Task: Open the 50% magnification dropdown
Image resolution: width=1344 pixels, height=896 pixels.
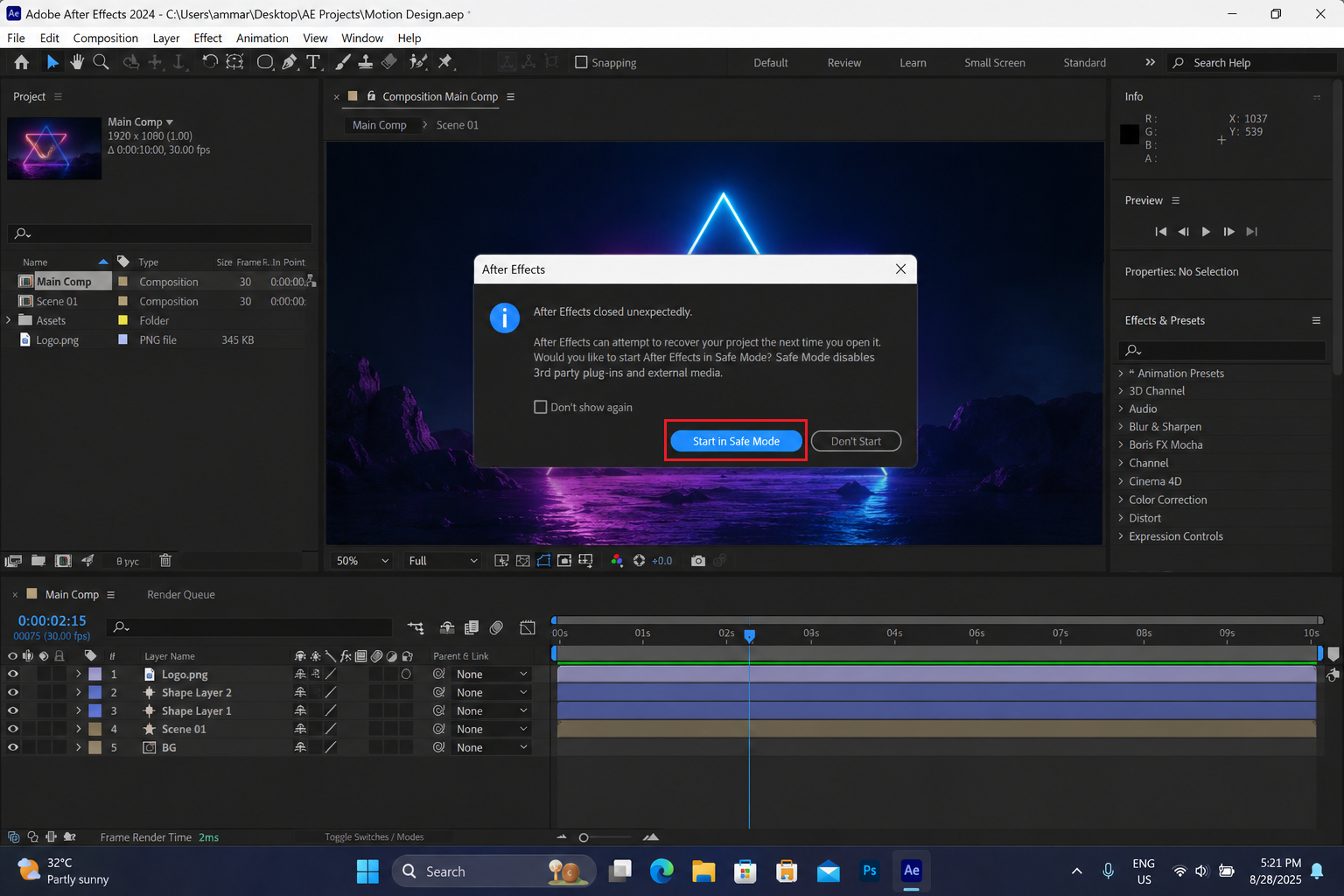Action: [x=362, y=561]
